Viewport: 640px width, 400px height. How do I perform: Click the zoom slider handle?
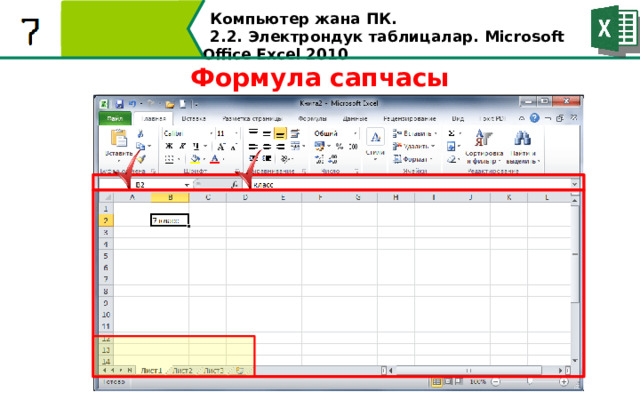(x=529, y=382)
